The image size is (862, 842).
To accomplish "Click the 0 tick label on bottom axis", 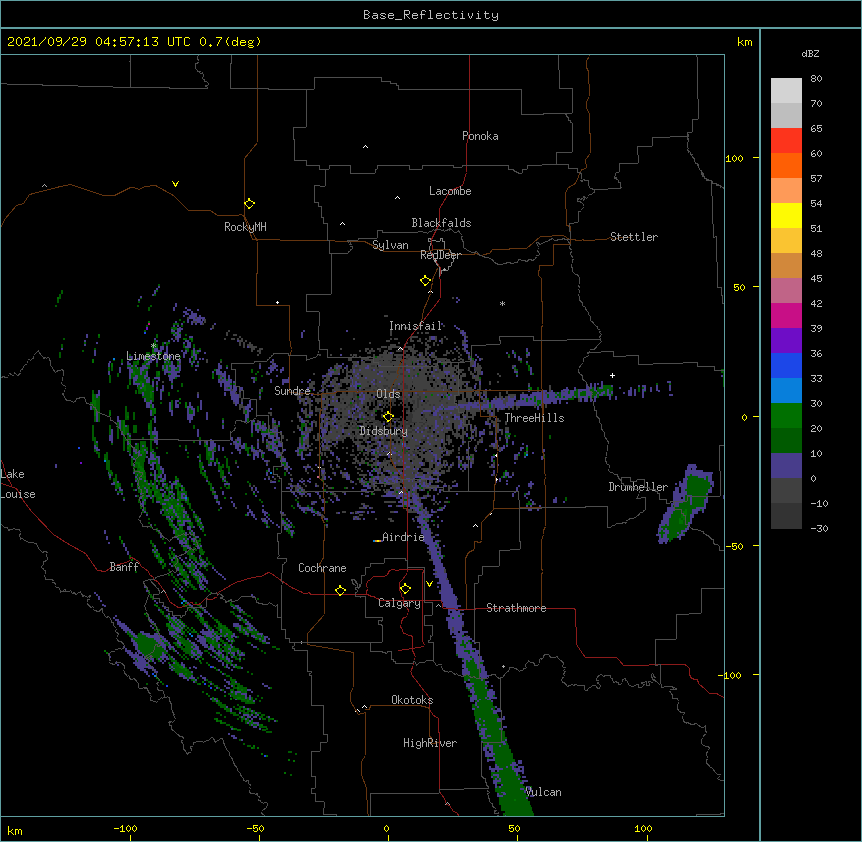I will point(386,828).
